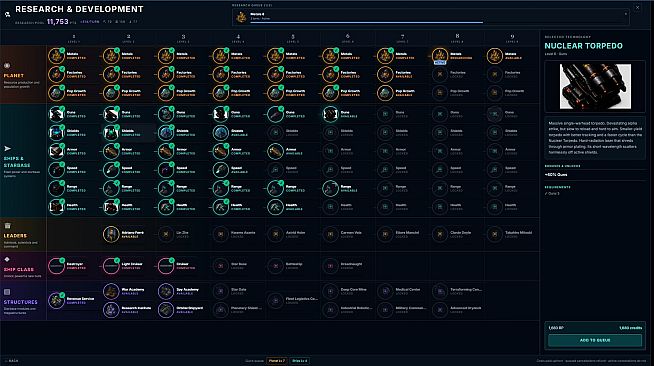This screenshot has height=366, width=654.
Task: Select the Spy Academy structure icon
Action: (166, 291)
